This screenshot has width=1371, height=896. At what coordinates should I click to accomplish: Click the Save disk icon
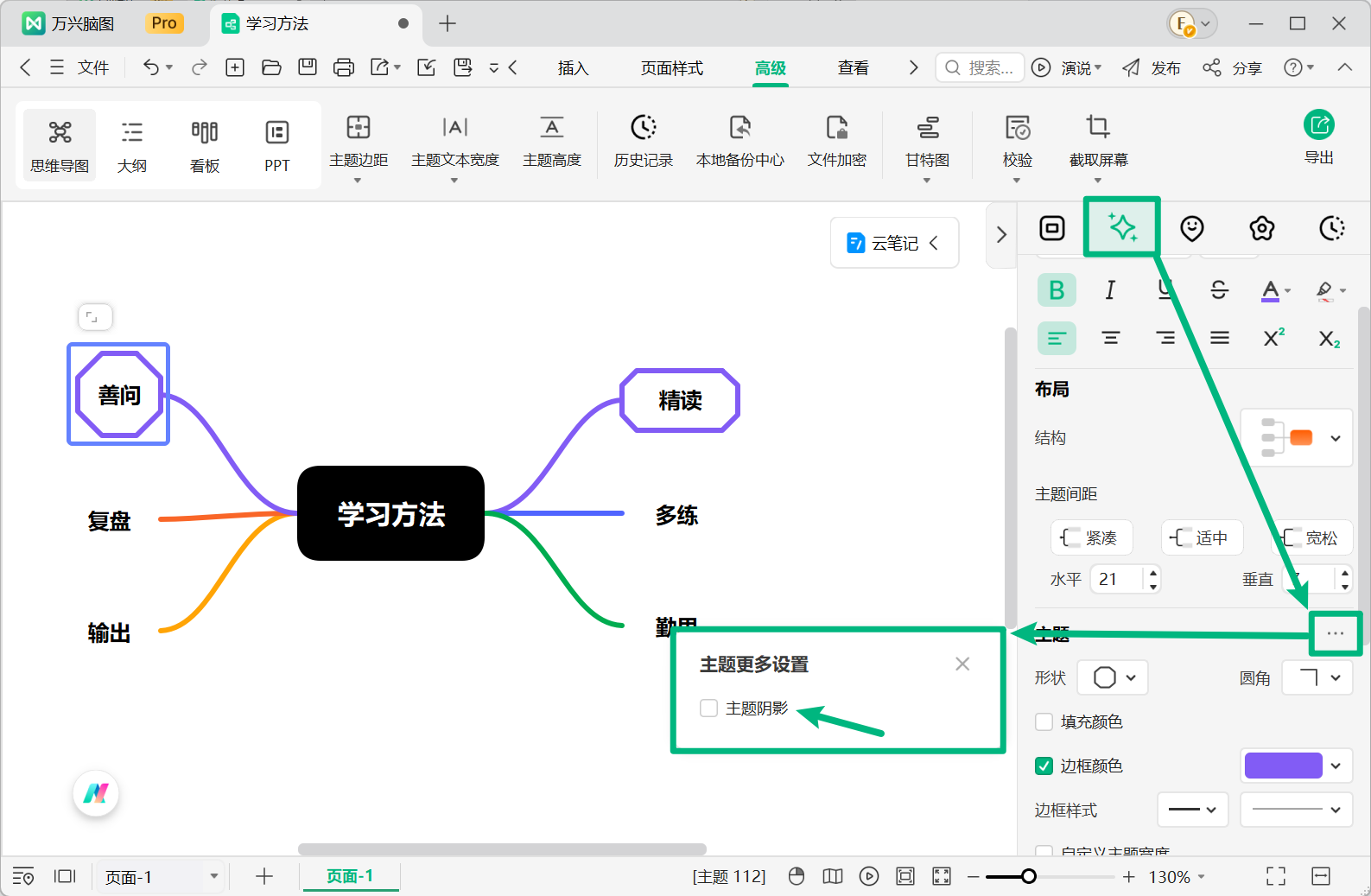308,67
